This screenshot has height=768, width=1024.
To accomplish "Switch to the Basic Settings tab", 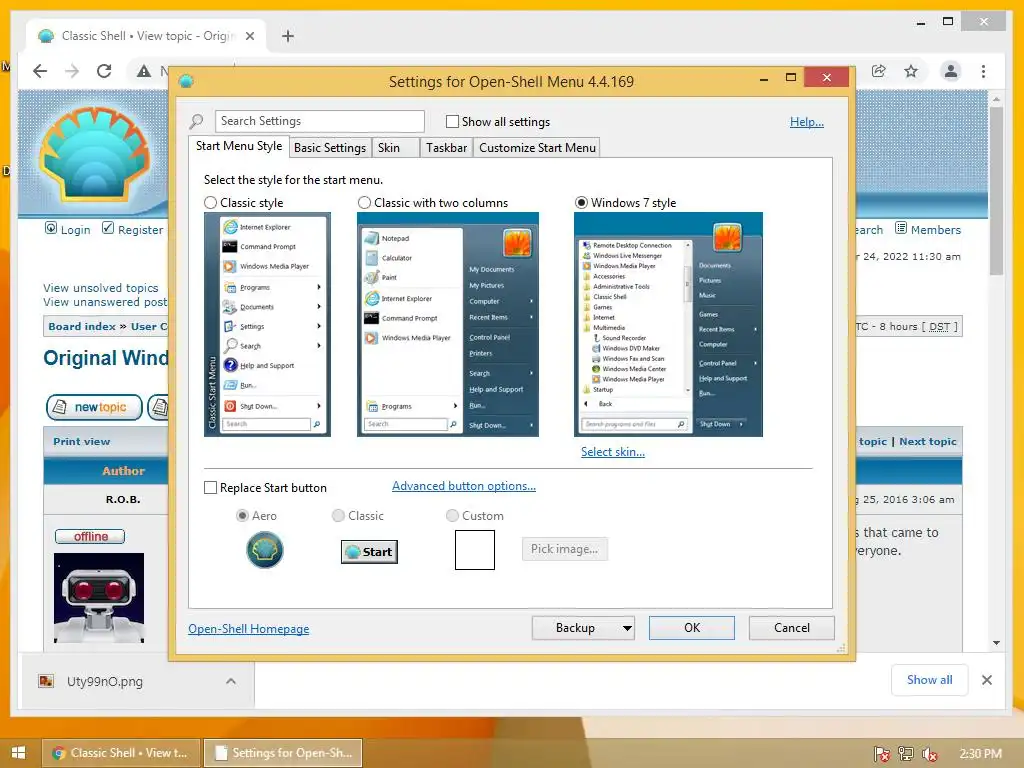I will 330,148.
